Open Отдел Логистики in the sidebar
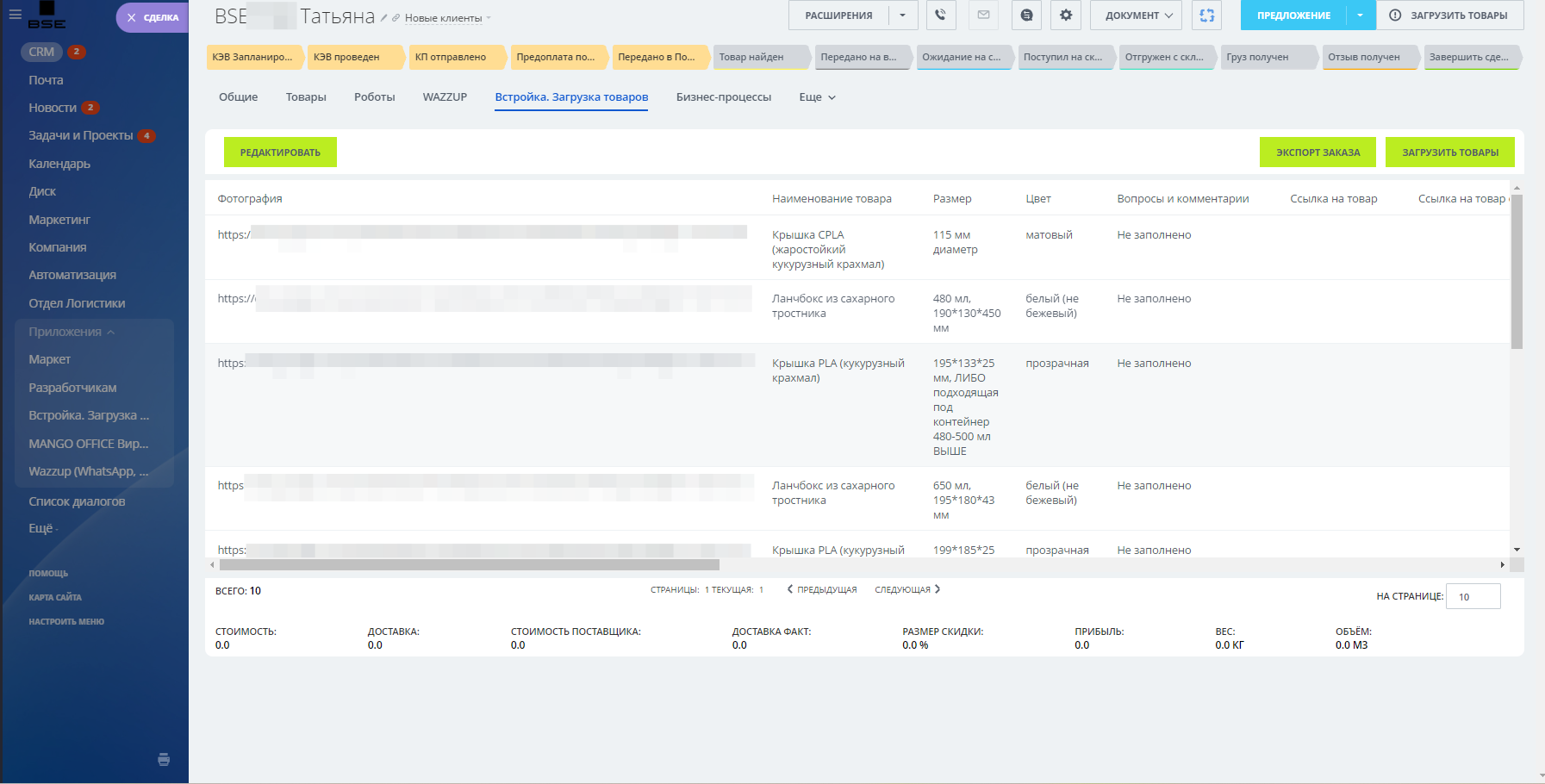Screen dimensions: 1545x784 (x=77, y=303)
